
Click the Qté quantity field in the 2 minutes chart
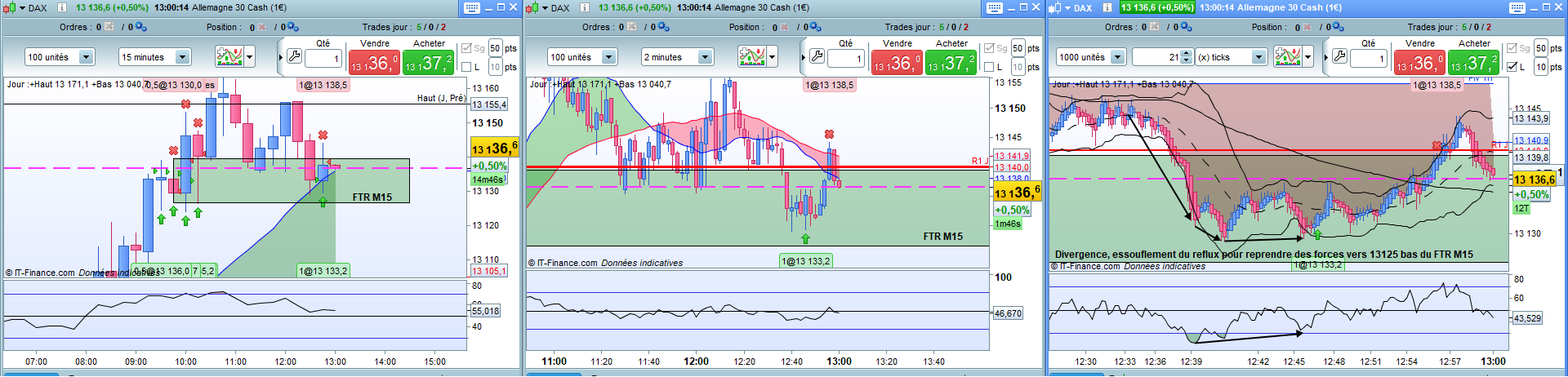(x=847, y=59)
